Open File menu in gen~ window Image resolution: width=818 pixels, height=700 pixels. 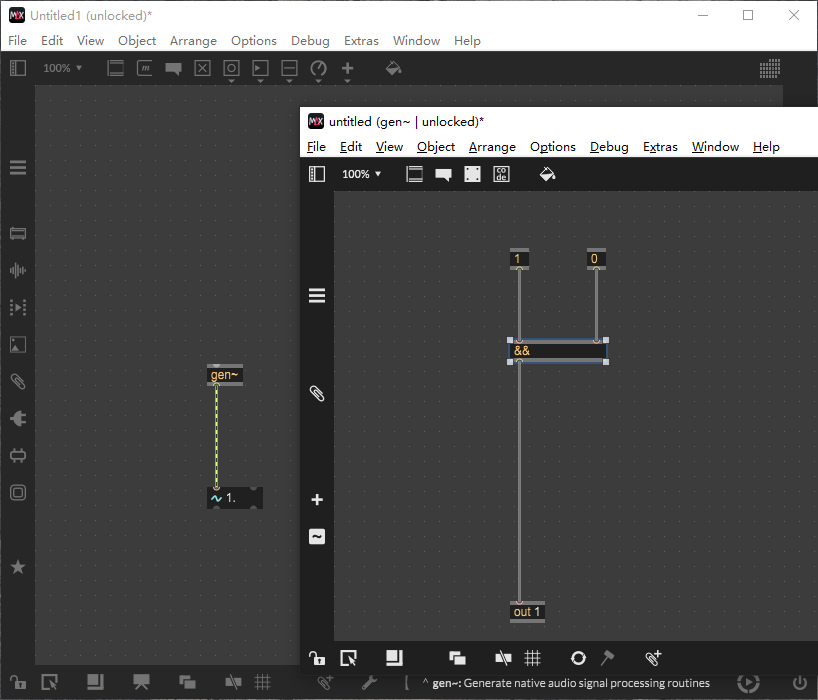tap(316, 147)
